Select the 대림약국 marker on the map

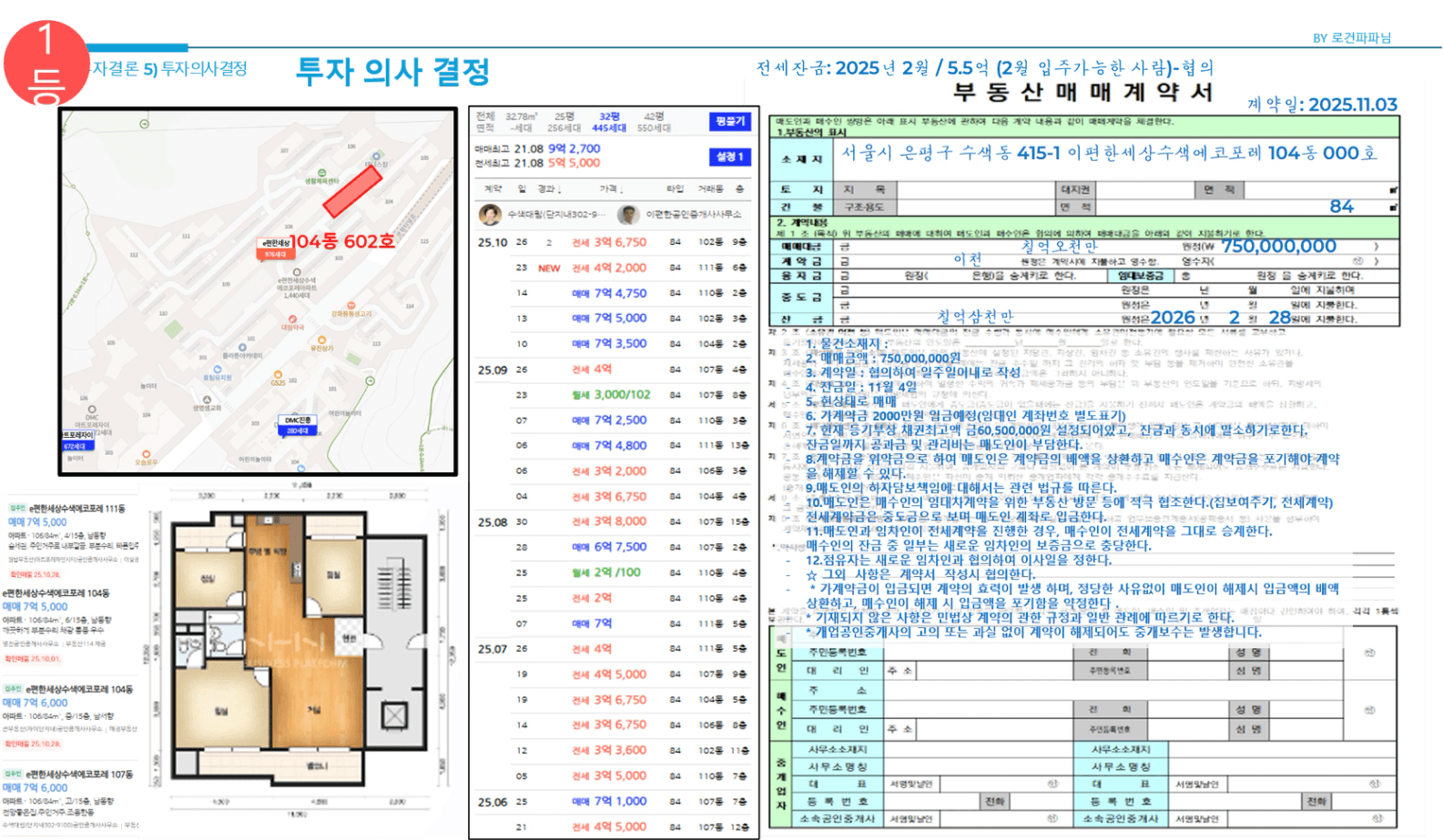coord(292,323)
